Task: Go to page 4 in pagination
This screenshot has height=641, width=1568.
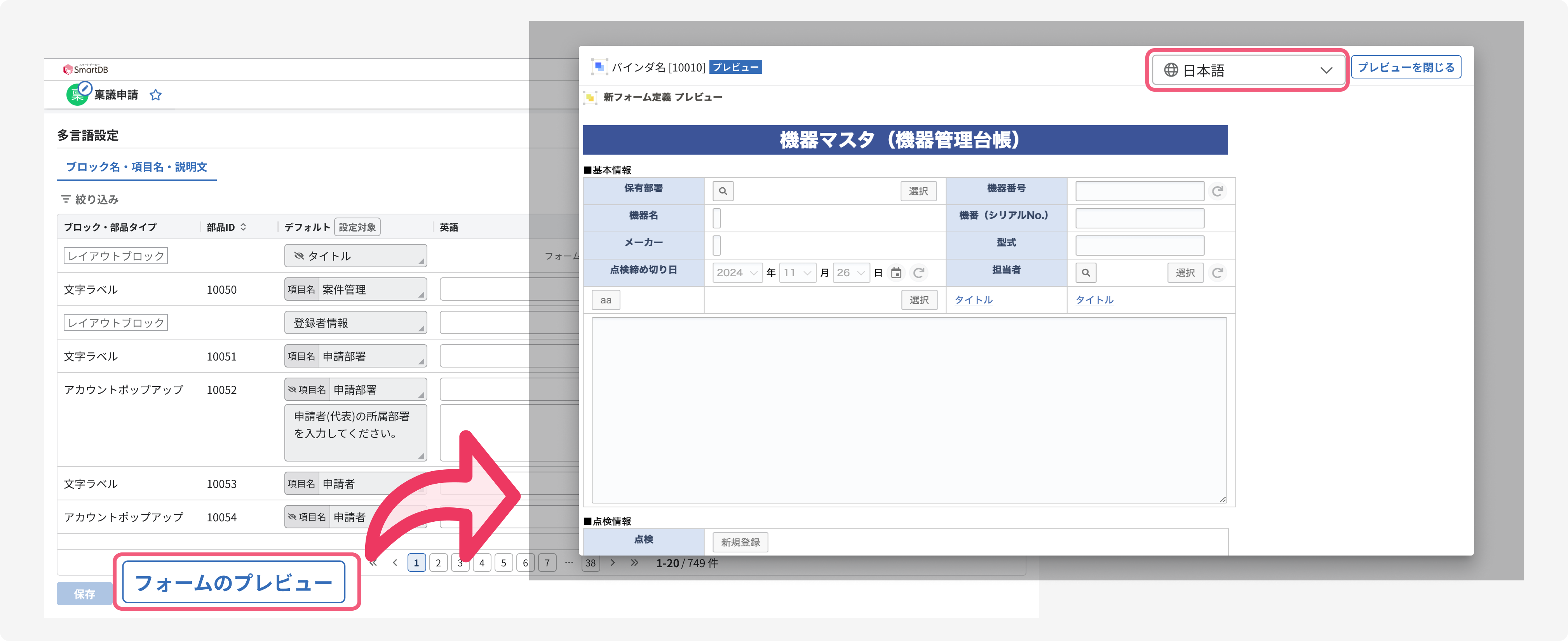Action: [x=481, y=563]
